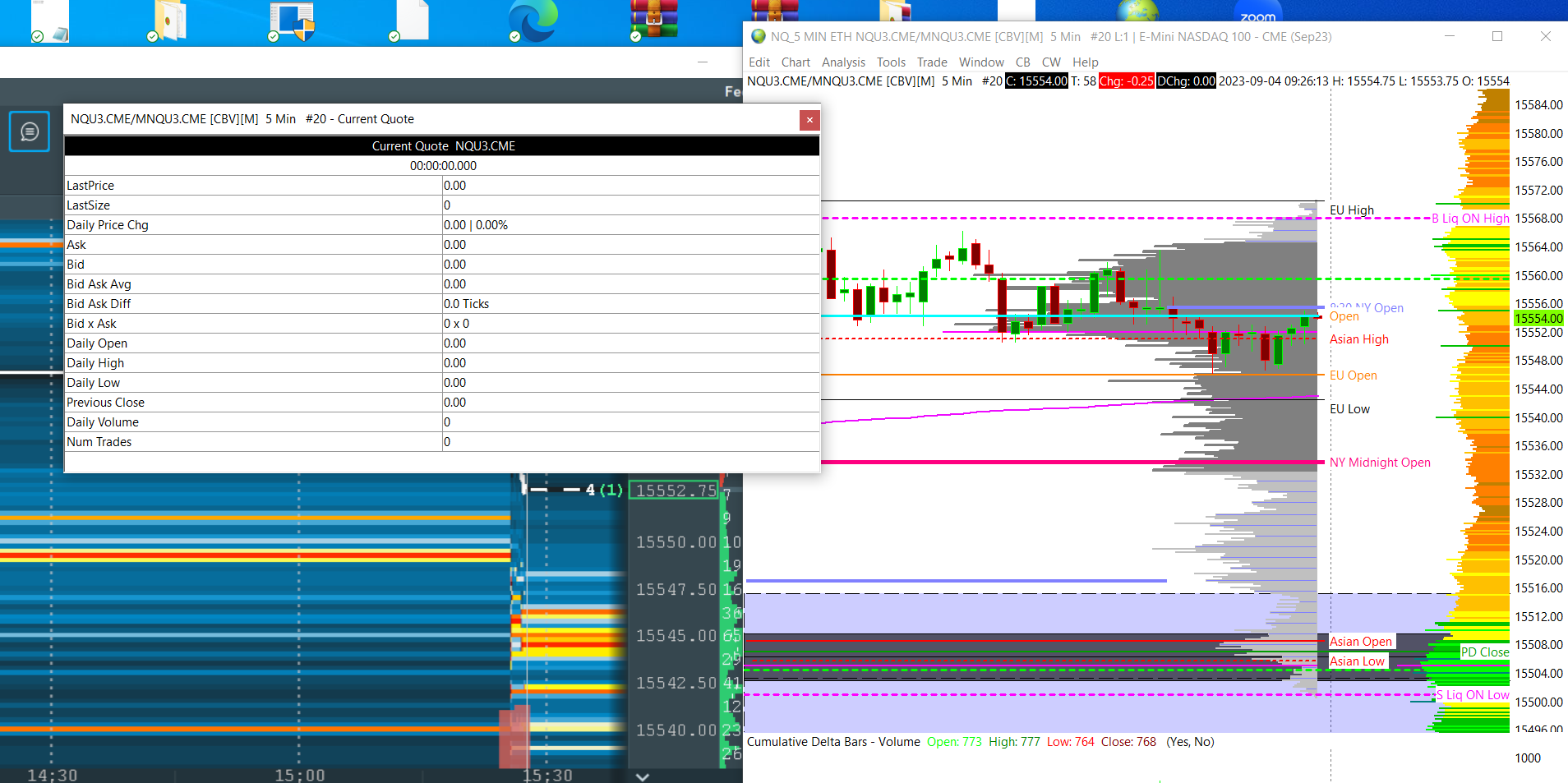Click 15584.00 on the price scale
Viewport: 1568px width, 783px height.
click(x=1538, y=105)
